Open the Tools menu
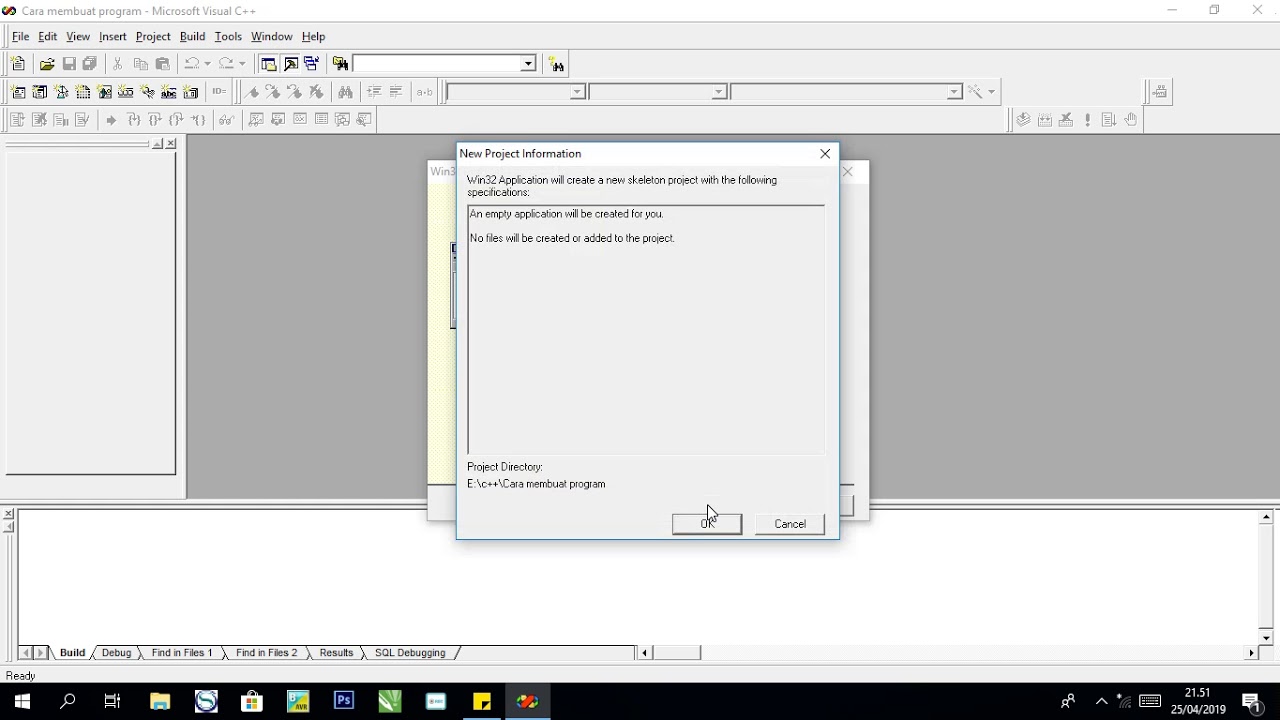The height and width of the screenshot is (720, 1280). (228, 37)
